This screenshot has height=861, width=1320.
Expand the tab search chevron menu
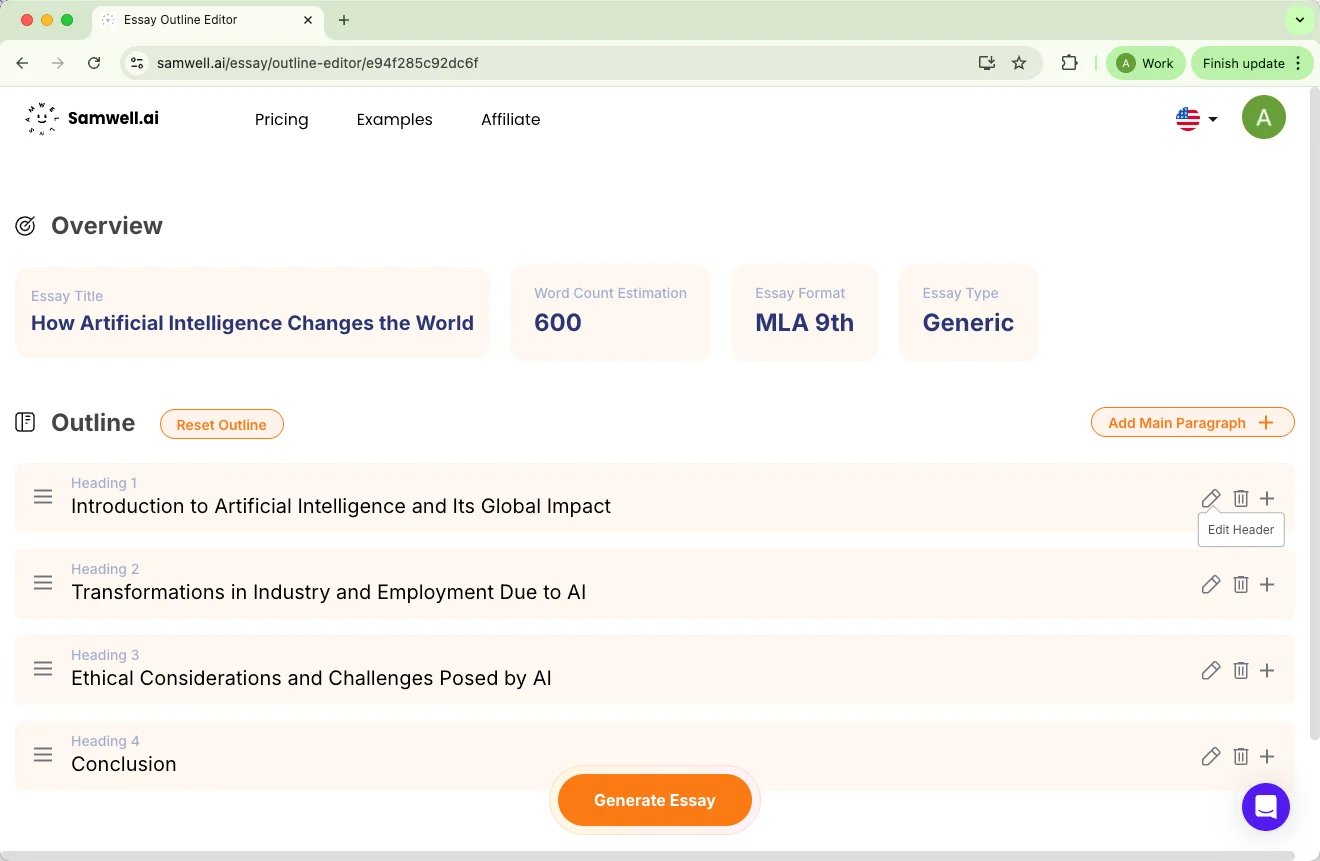click(1299, 20)
